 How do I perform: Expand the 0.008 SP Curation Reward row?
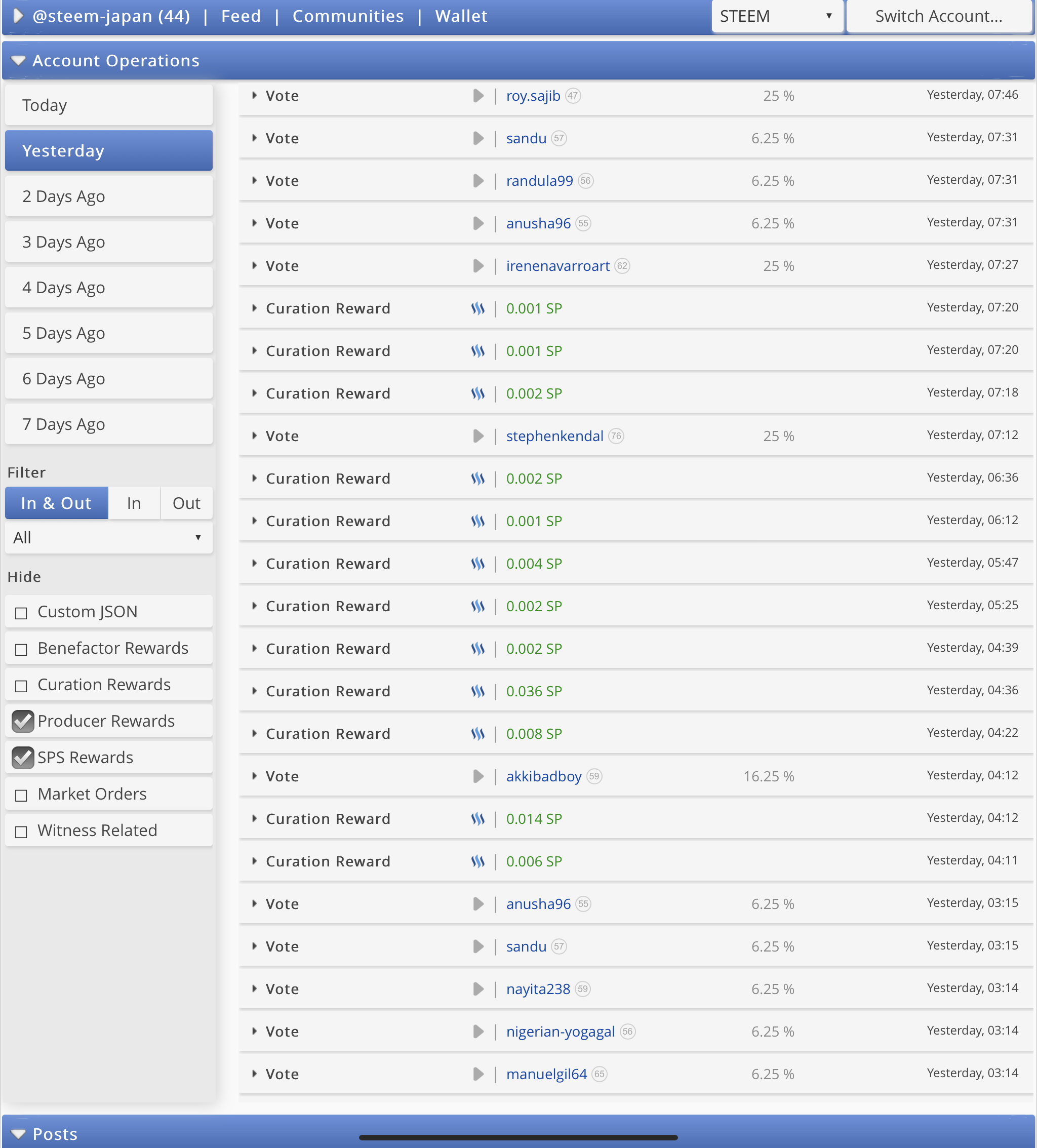[255, 733]
